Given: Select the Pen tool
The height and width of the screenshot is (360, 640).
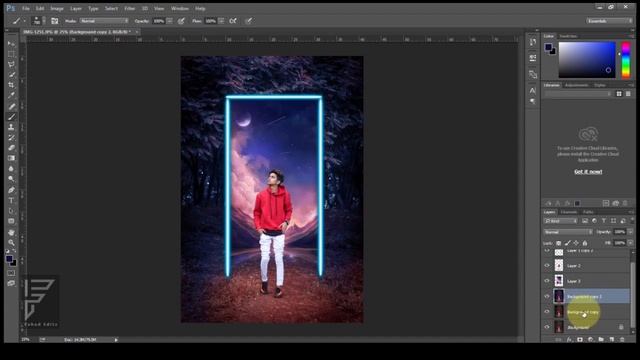Looking at the screenshot, I should pyautogui.click(x=11, y=190).
